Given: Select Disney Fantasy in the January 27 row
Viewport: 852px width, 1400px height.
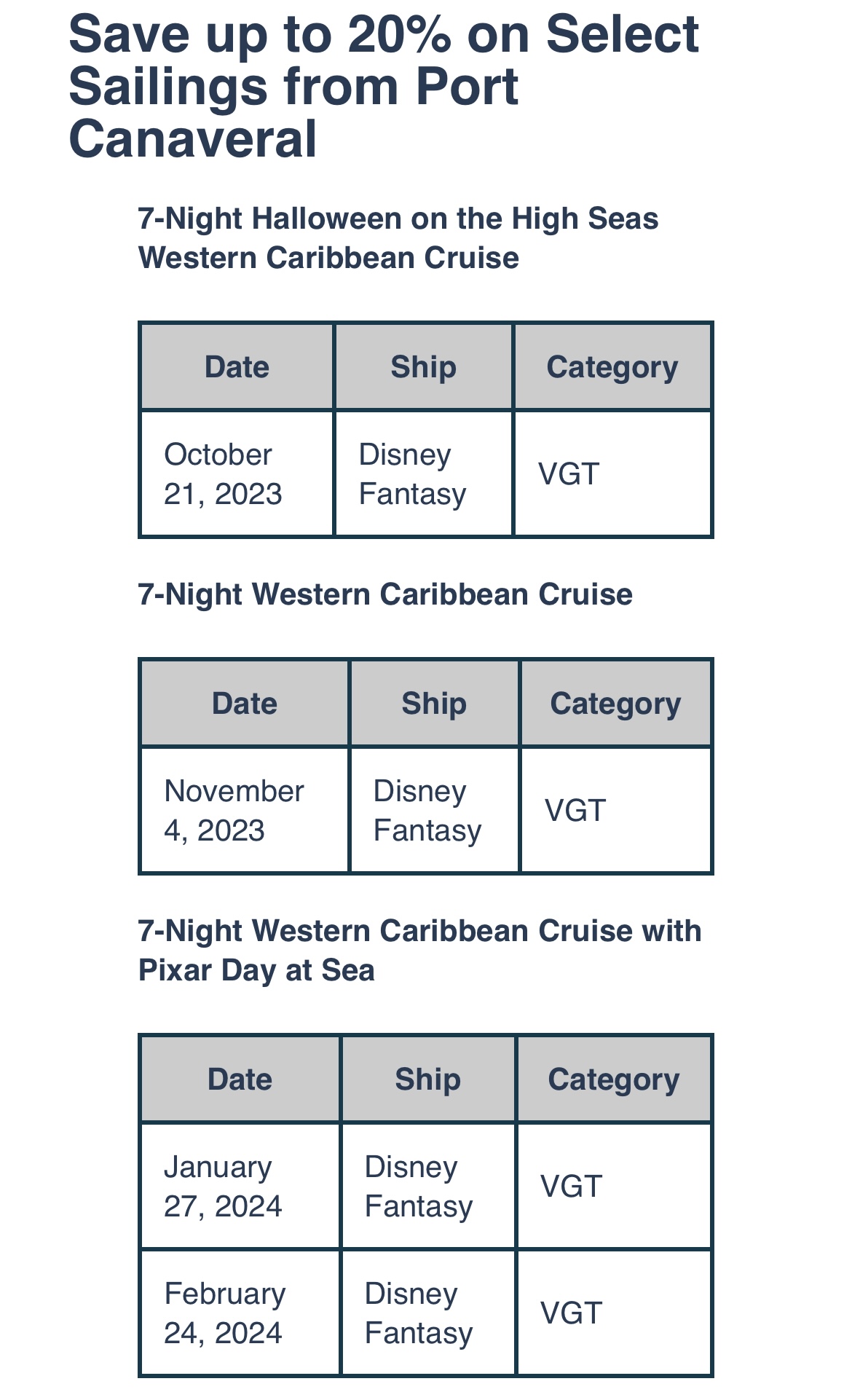Looking at the screenshot, I should click(419, 1187).
